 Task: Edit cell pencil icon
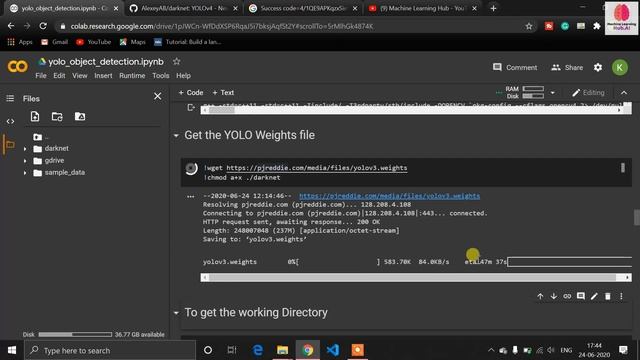click(594, 296)
